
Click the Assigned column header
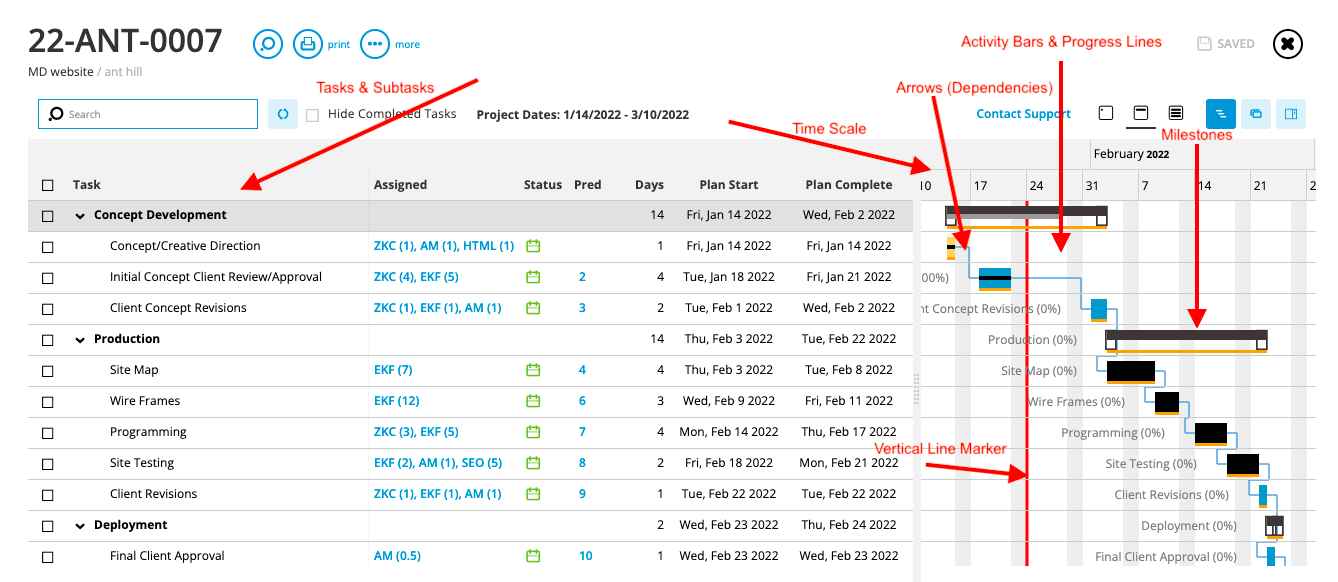[x=400, y=185]
